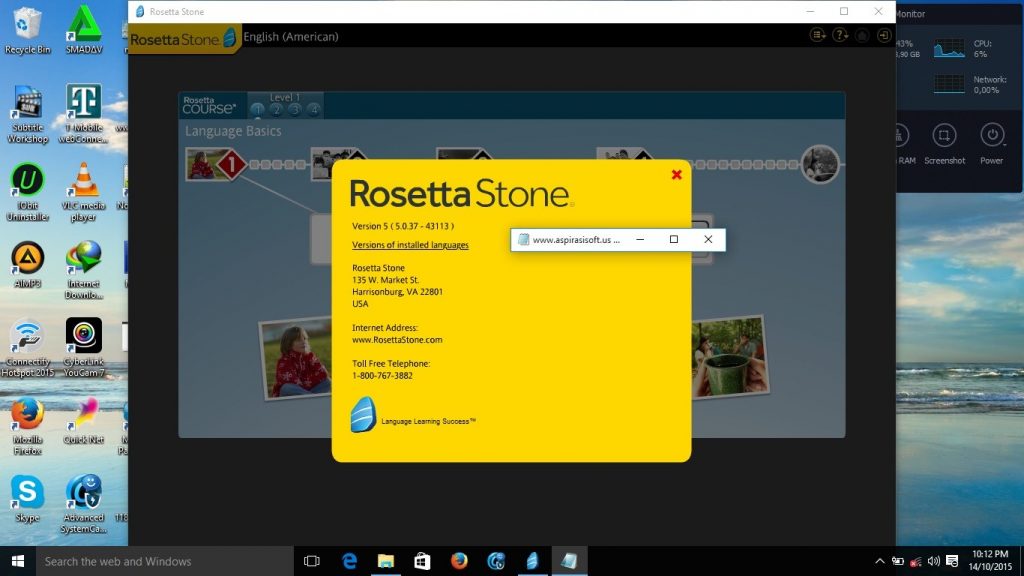This screenshot has width=1024, height=576.
Task: Show hidden system tray icons
Action: click(x=880, y=561)
